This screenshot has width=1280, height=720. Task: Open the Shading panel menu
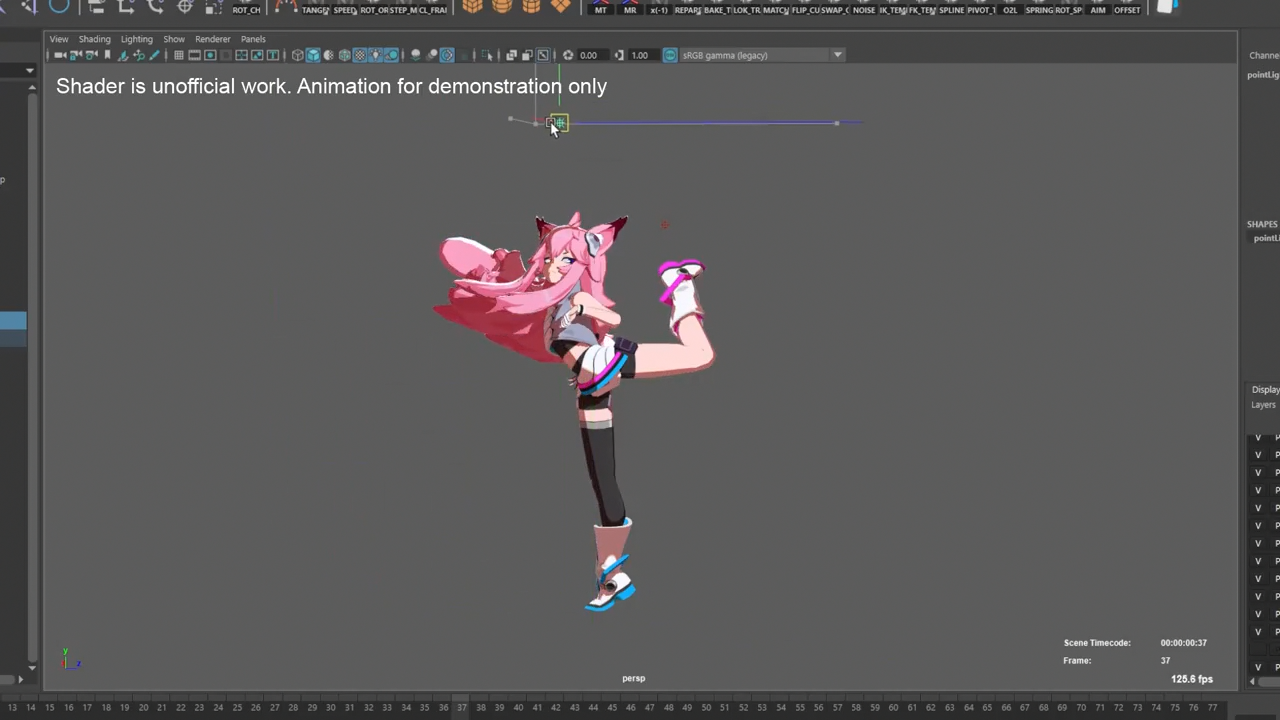point(95,39)
